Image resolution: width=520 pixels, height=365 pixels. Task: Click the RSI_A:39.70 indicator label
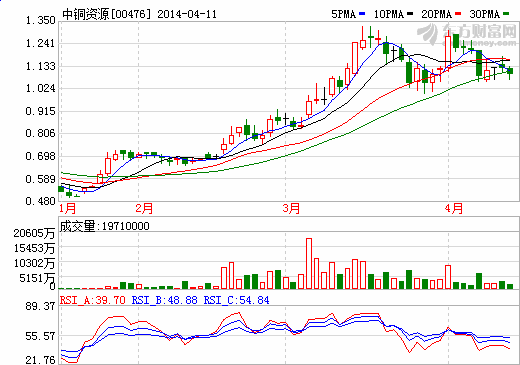pos(93,300)
